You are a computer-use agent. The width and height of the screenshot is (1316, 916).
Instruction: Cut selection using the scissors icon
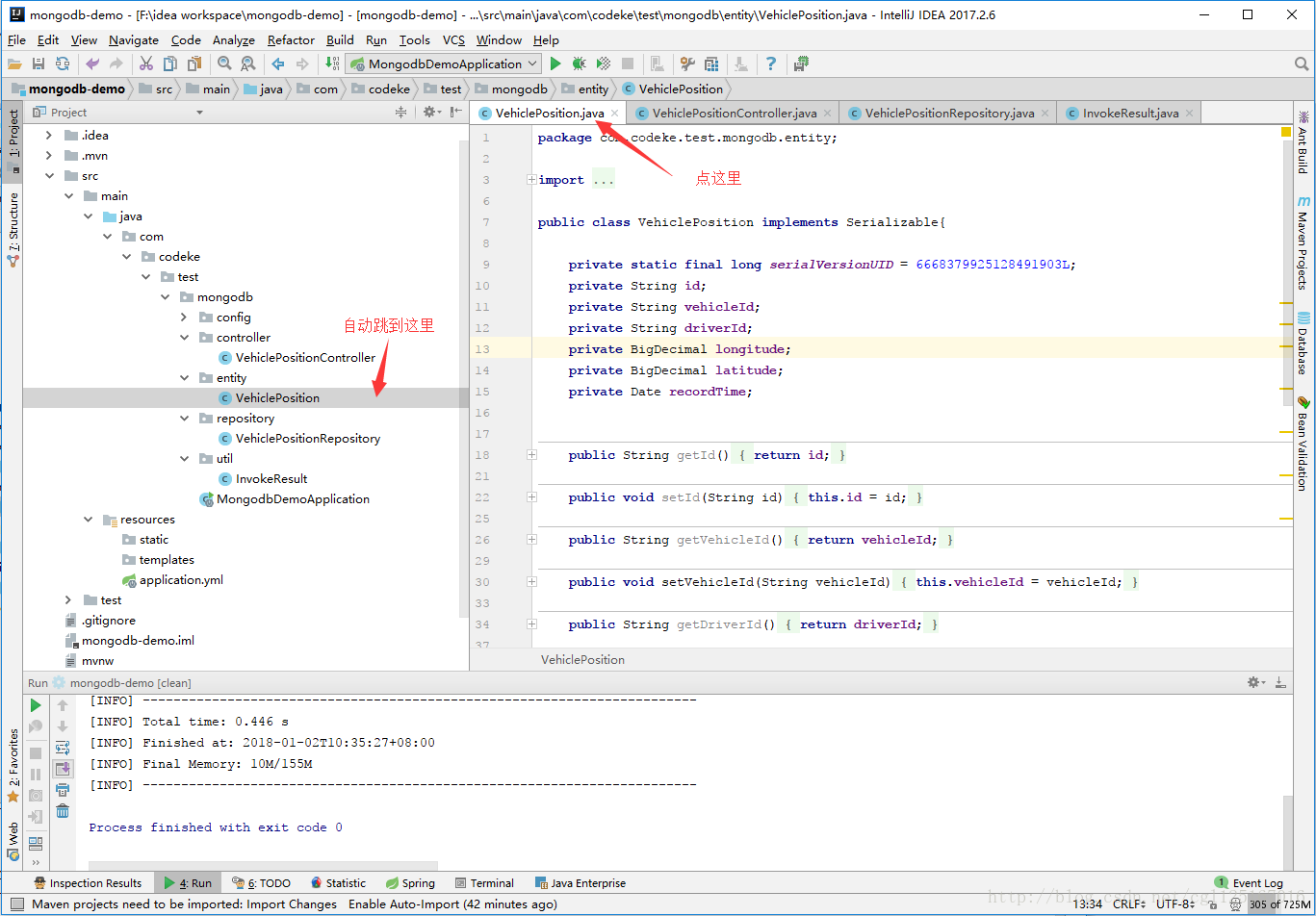[x=146, y=63]
